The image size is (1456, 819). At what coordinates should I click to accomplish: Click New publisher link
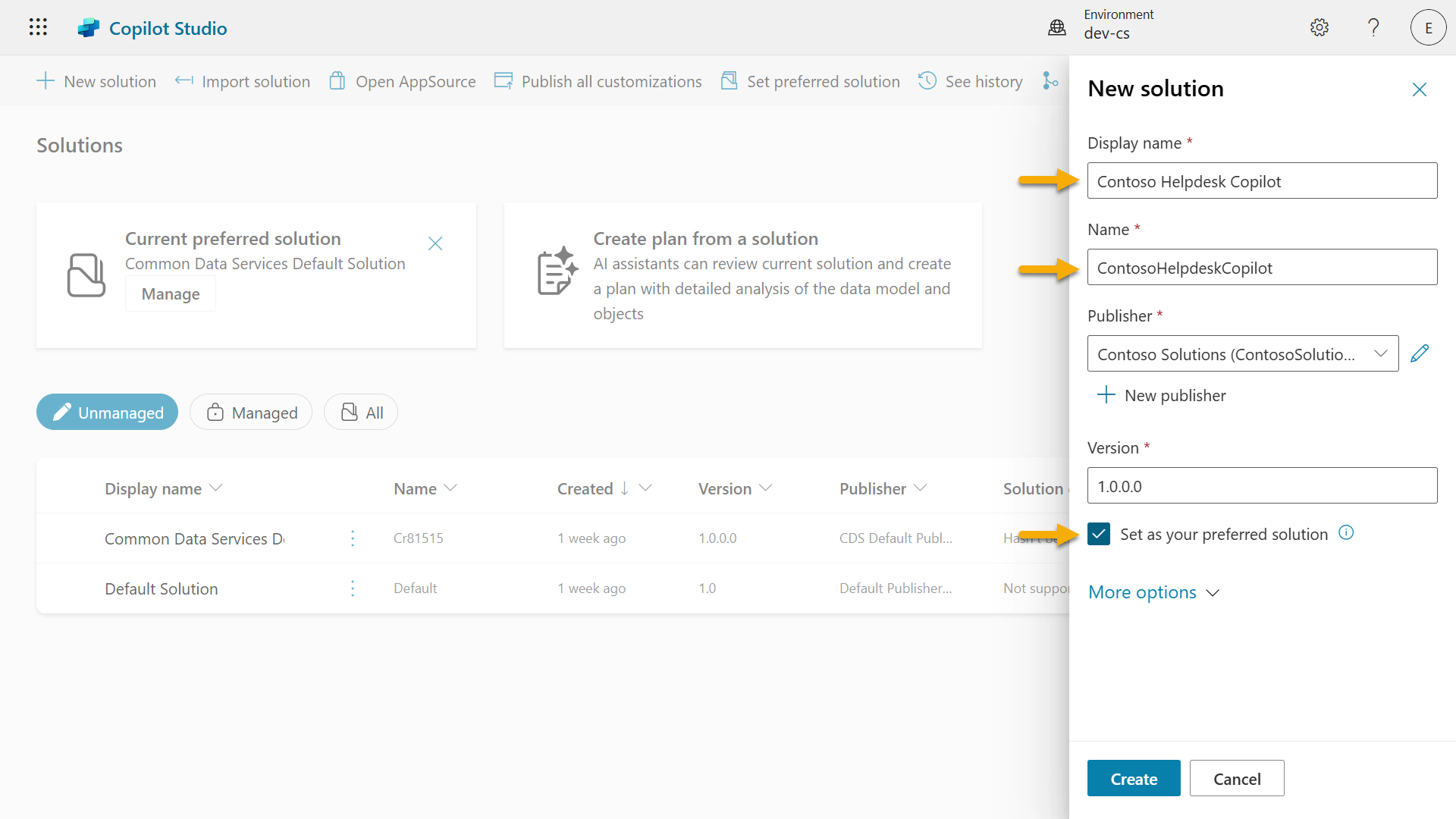click(1162, 395)
